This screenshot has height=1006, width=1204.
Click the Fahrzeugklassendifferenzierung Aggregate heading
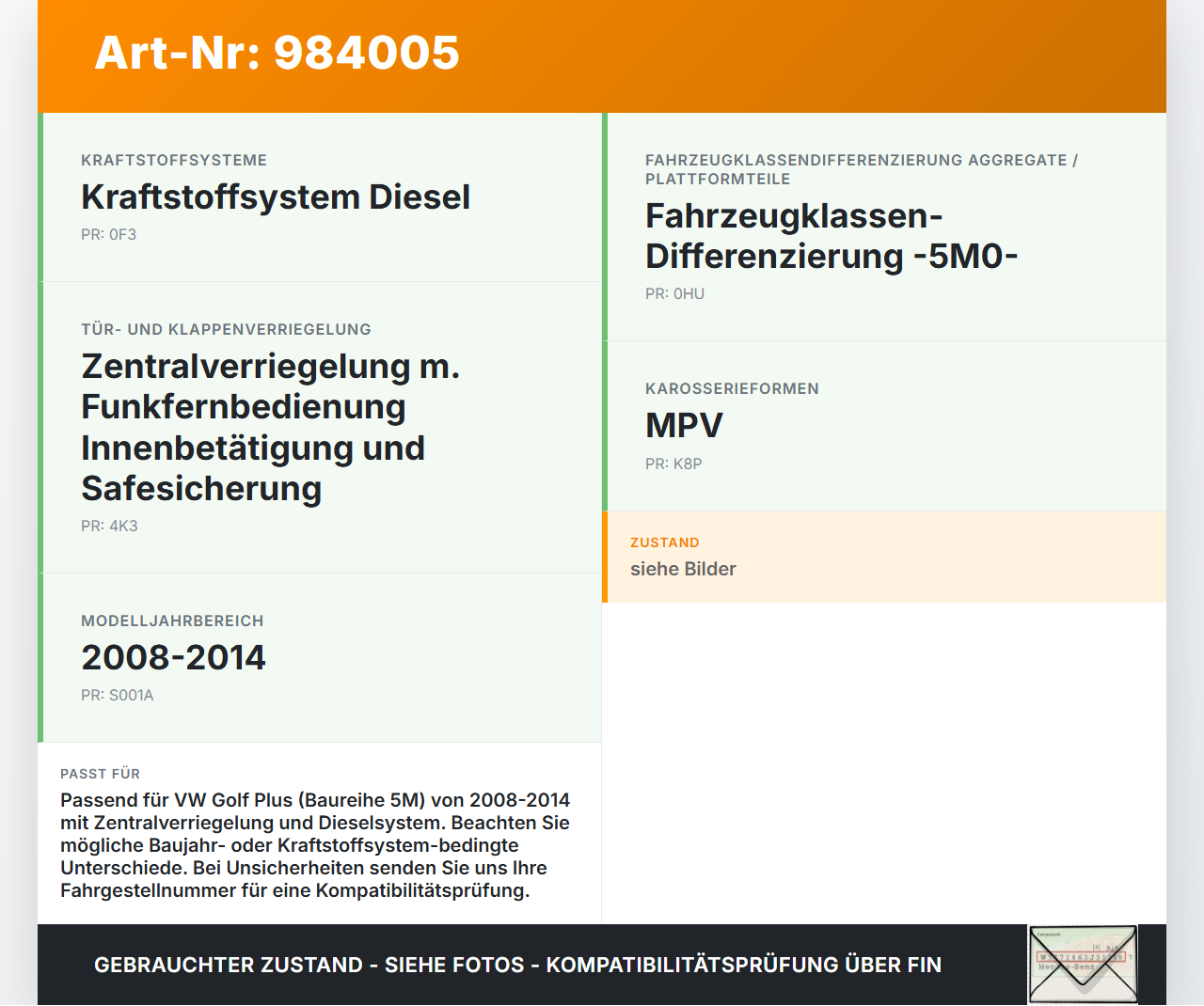click(x=861, y=169)
